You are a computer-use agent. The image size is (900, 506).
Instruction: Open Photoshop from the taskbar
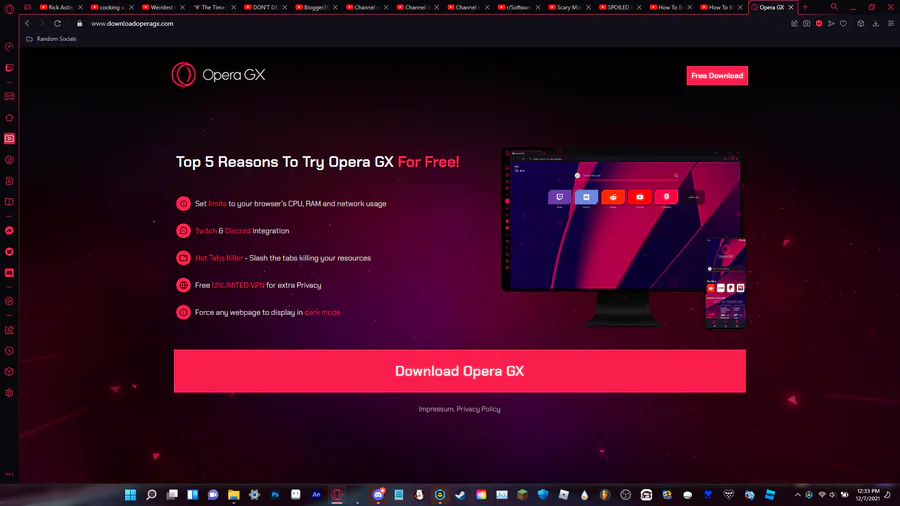[x=275, y=495]
